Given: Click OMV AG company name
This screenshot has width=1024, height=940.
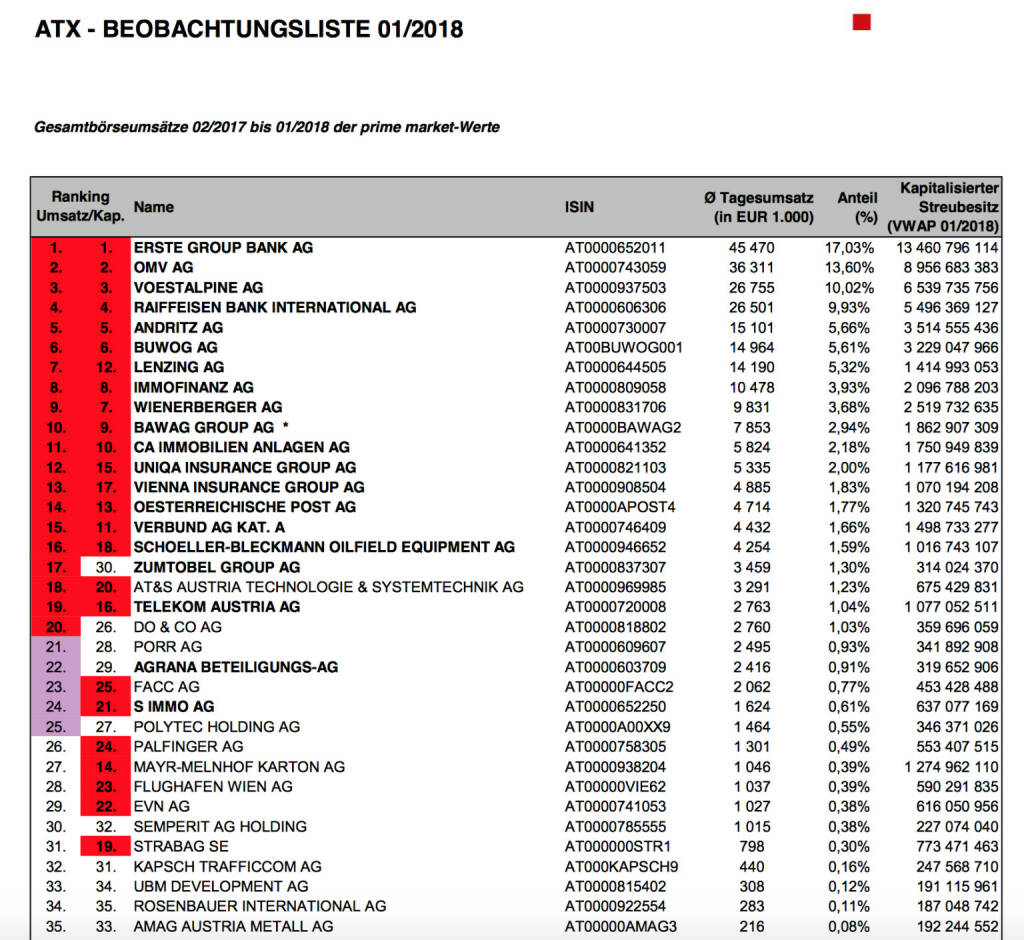Looking at the screenshot, I should click(164, 267).
